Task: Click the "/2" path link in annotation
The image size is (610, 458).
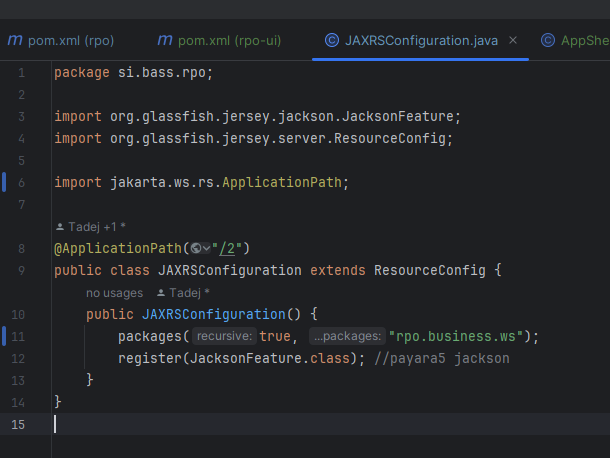Action: (227, 248)
